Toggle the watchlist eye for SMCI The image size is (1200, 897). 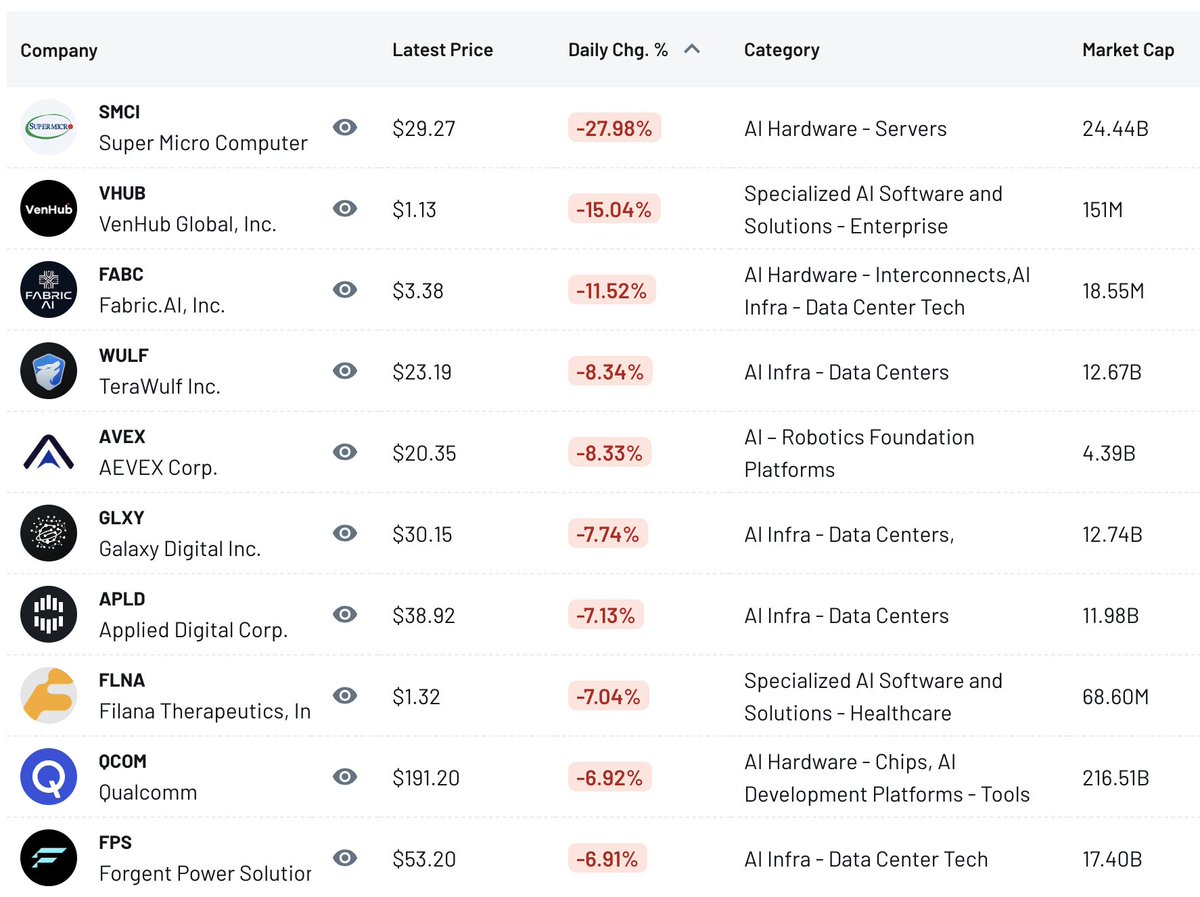(345, 127)
